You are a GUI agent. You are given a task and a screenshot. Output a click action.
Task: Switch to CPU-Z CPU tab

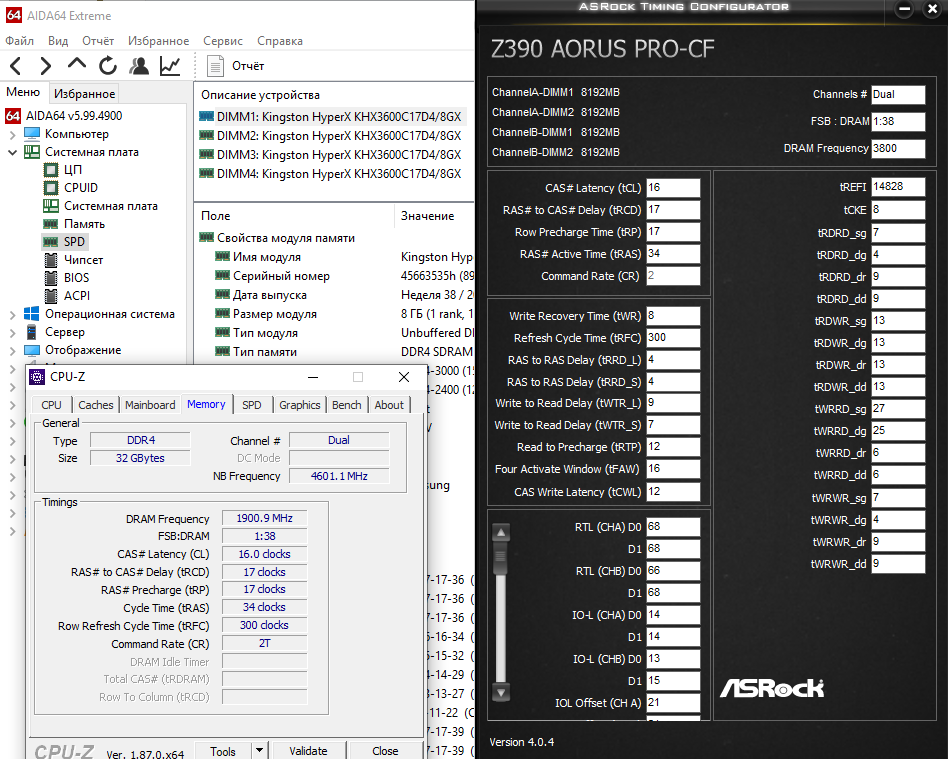(x=51, y=405)
